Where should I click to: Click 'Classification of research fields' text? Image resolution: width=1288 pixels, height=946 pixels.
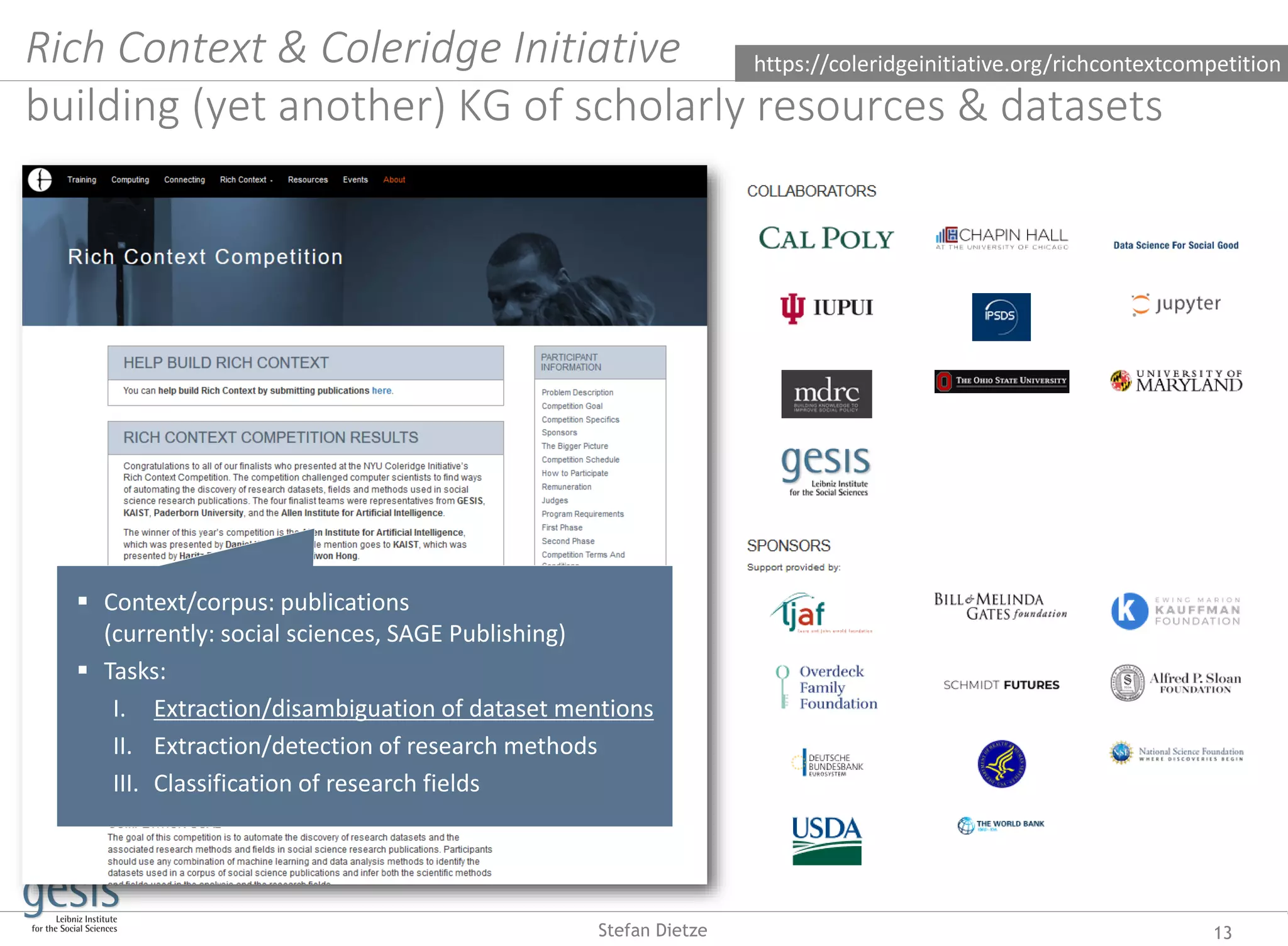pyautogui.click(x=316, y=784)
